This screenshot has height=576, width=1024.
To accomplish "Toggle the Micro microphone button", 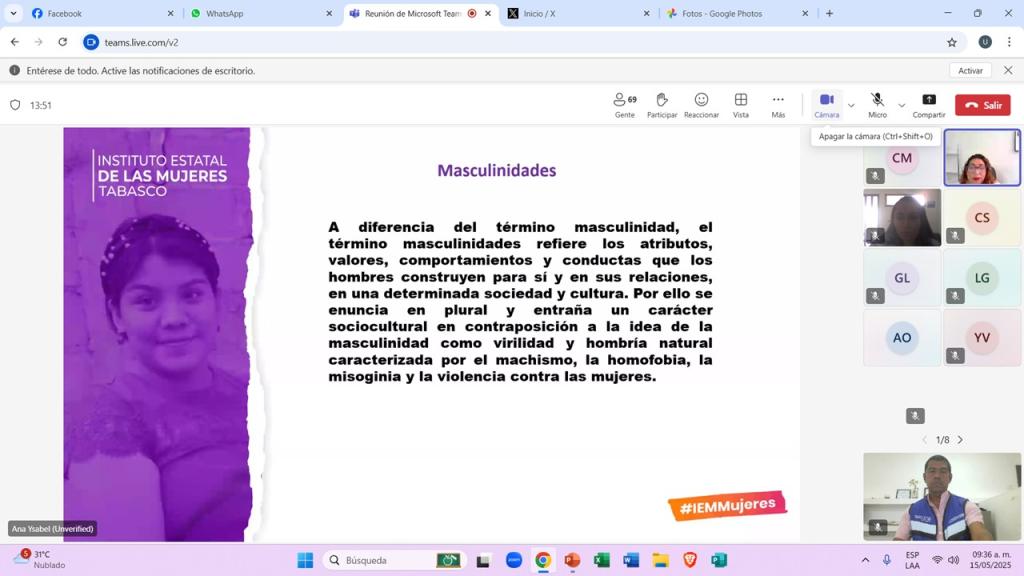I will 877,103.
